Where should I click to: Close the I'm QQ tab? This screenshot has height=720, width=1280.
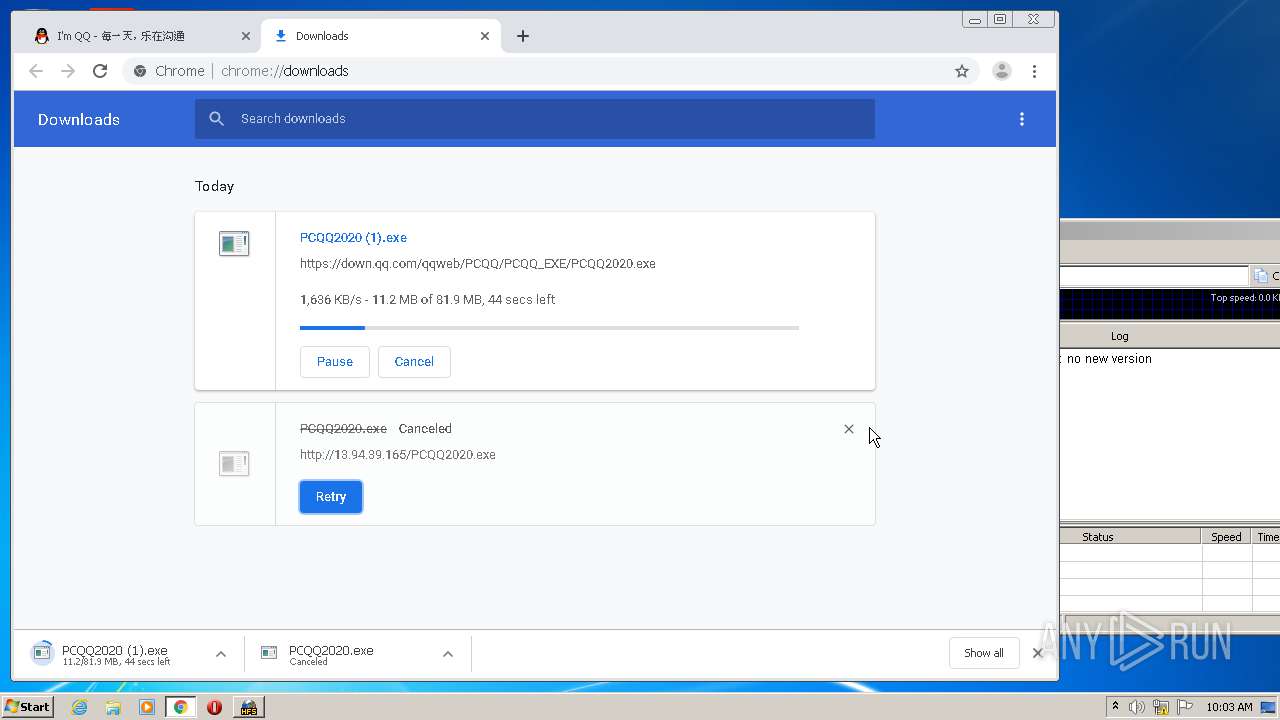point(246,36)
